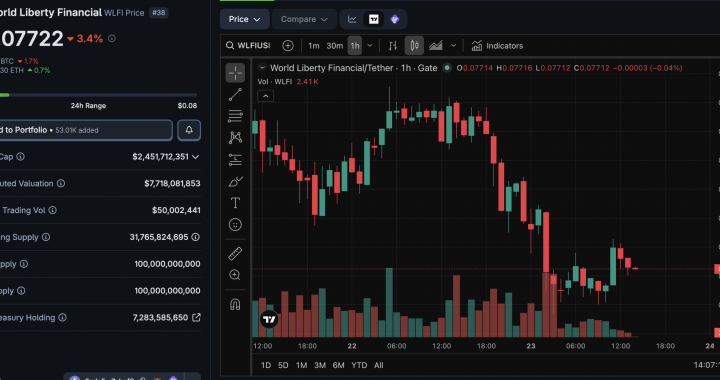Select the crosshair cursor tool
The width and height of the screenshot is (720, 380).
pyautogui.click(x=235, y=73)
